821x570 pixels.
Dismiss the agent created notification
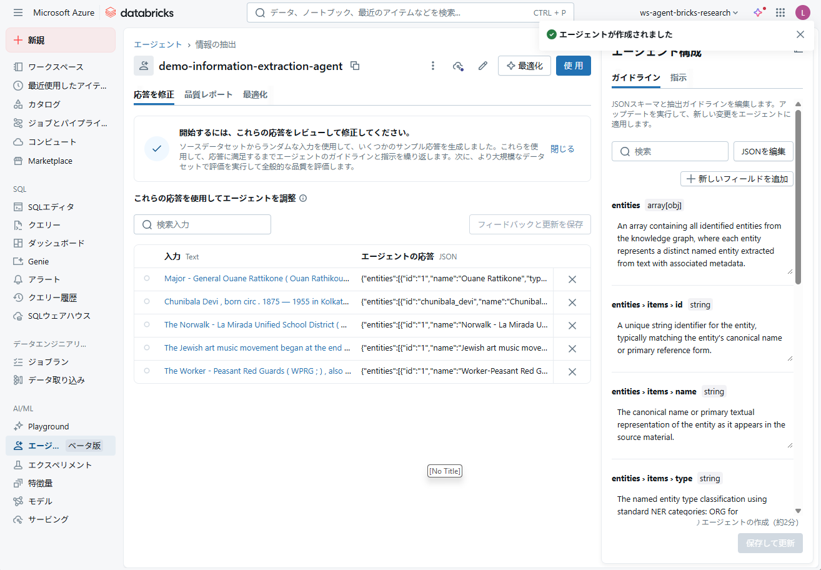(800, 34)
